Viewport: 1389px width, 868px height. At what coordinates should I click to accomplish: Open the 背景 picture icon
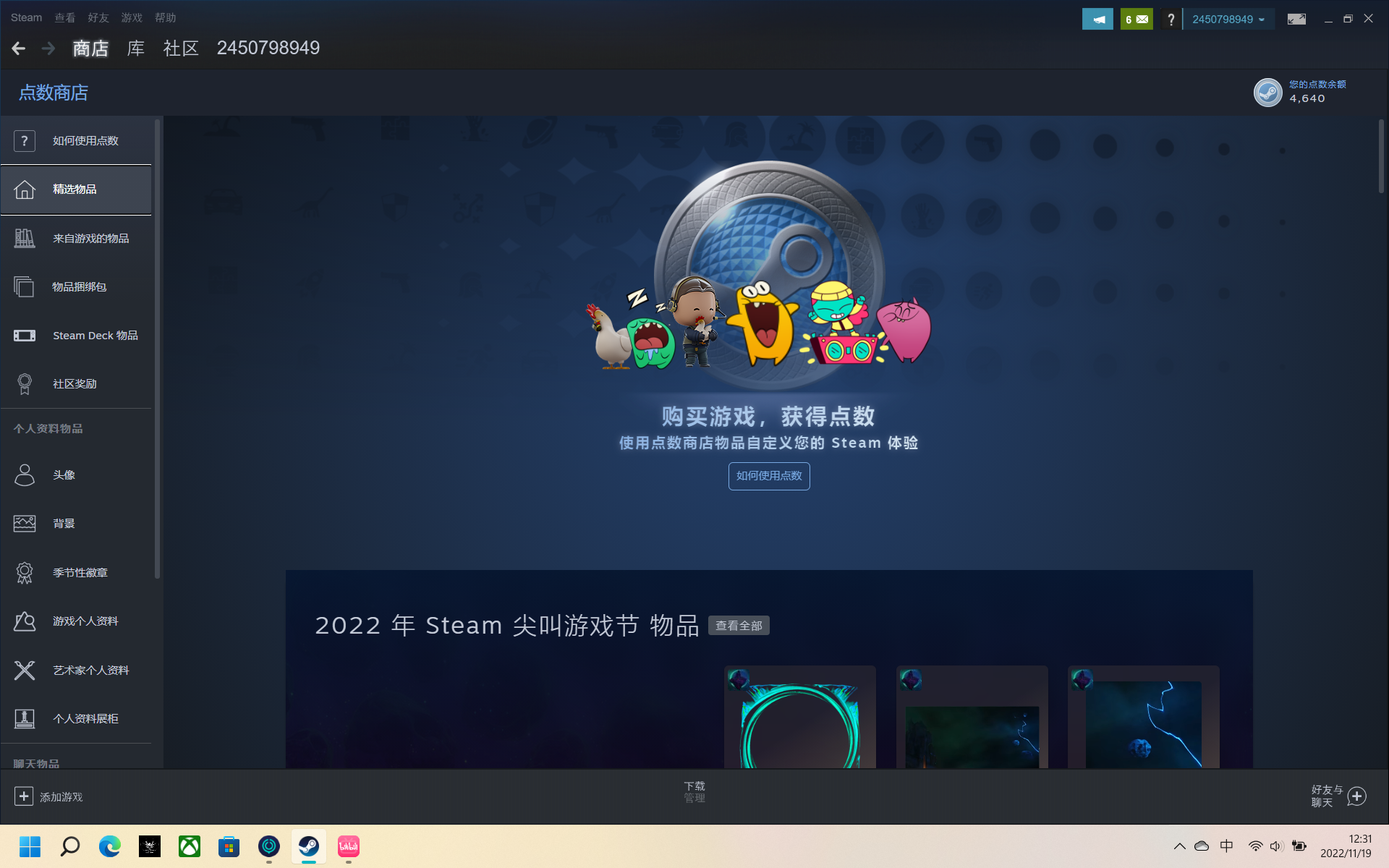pyautogui.click(x=24, y=524)
